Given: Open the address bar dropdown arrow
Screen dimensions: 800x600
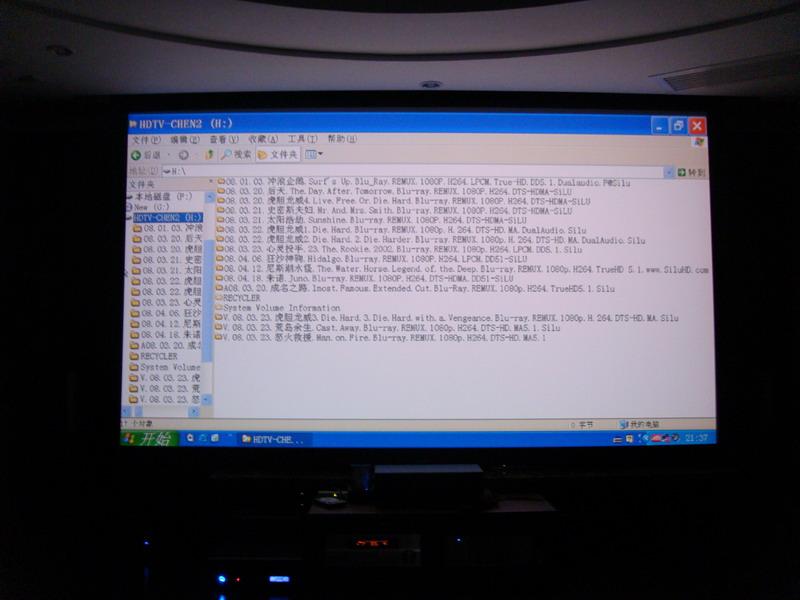Looking at the screenshot, I should click(x=668, y=172).
